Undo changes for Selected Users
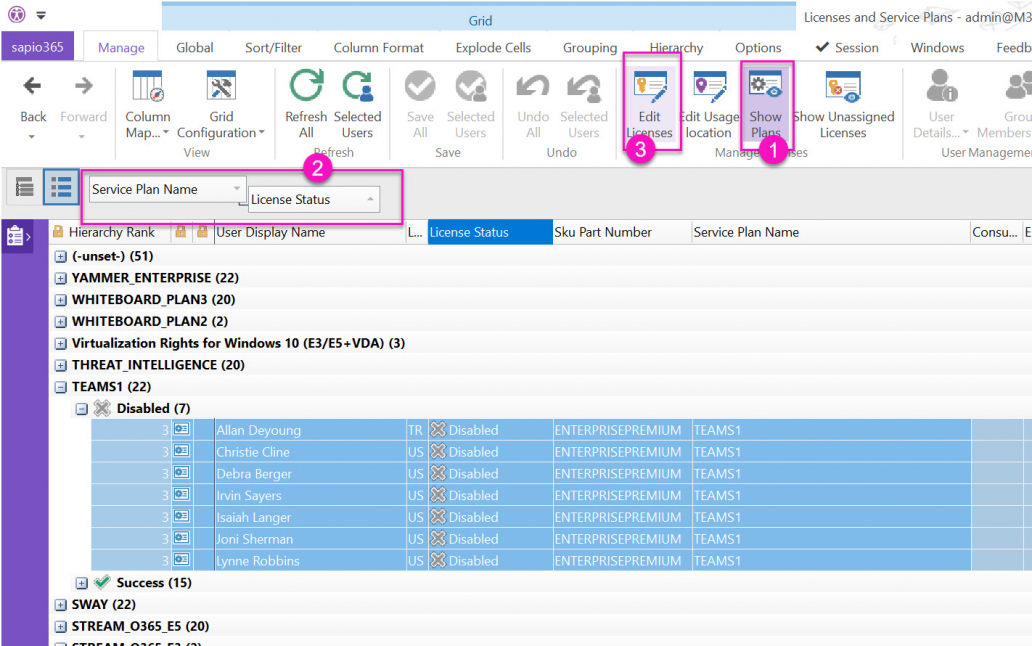This screenshot has width=1032, height=646. point(584,105)
